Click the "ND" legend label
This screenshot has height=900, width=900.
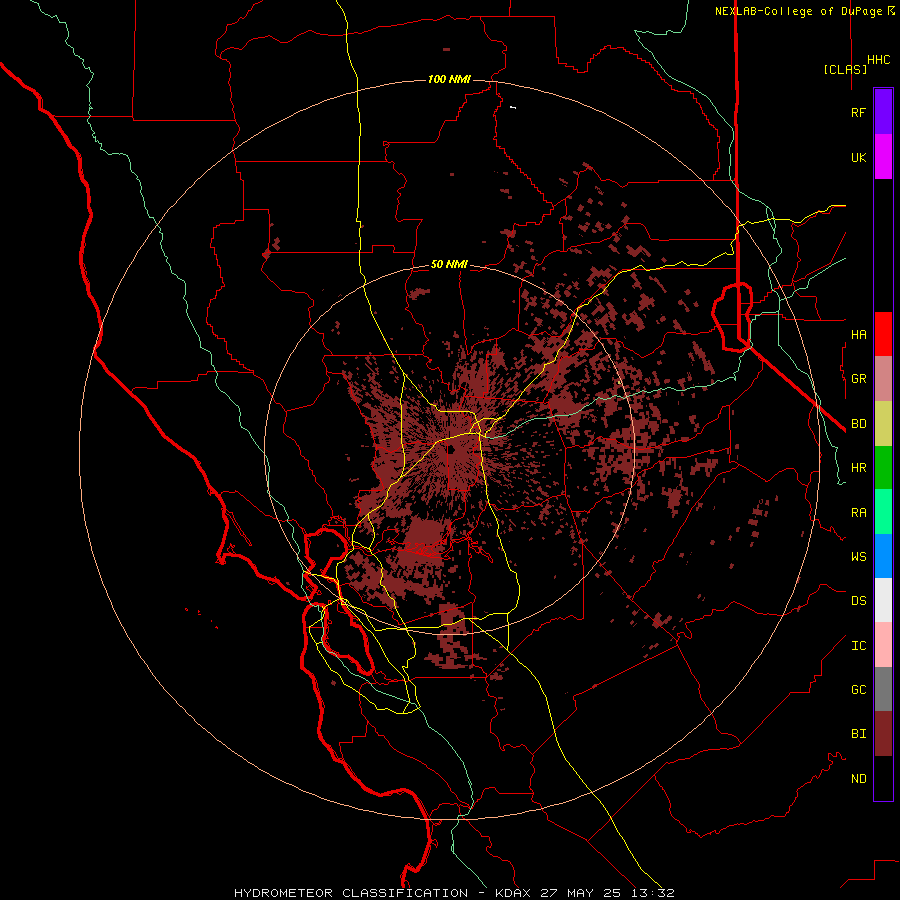tap(858, 779)
